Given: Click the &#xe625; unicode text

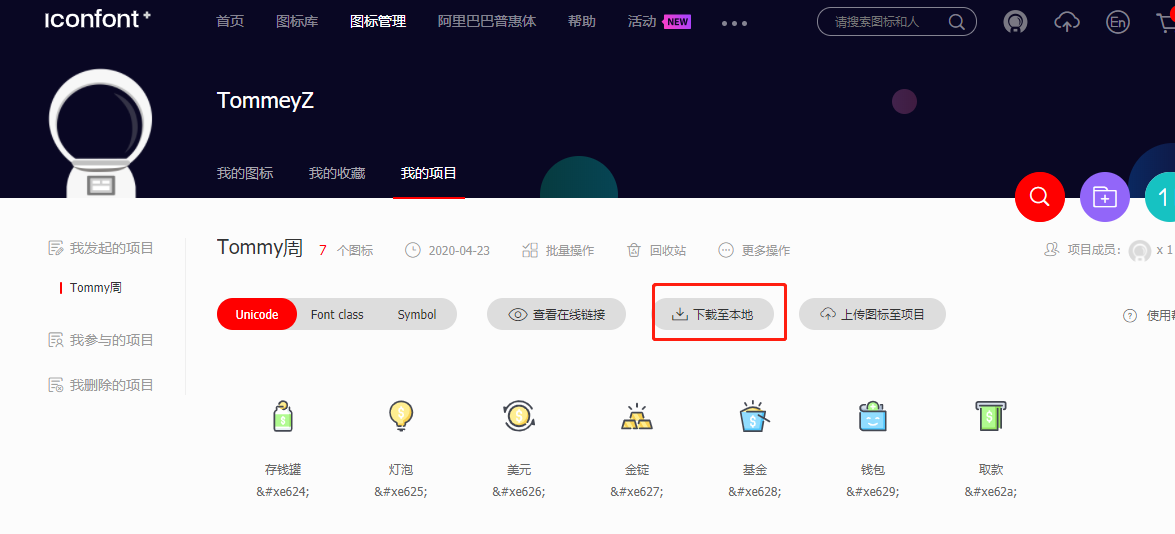Looking at the screenshot, I should click(401, 492).
